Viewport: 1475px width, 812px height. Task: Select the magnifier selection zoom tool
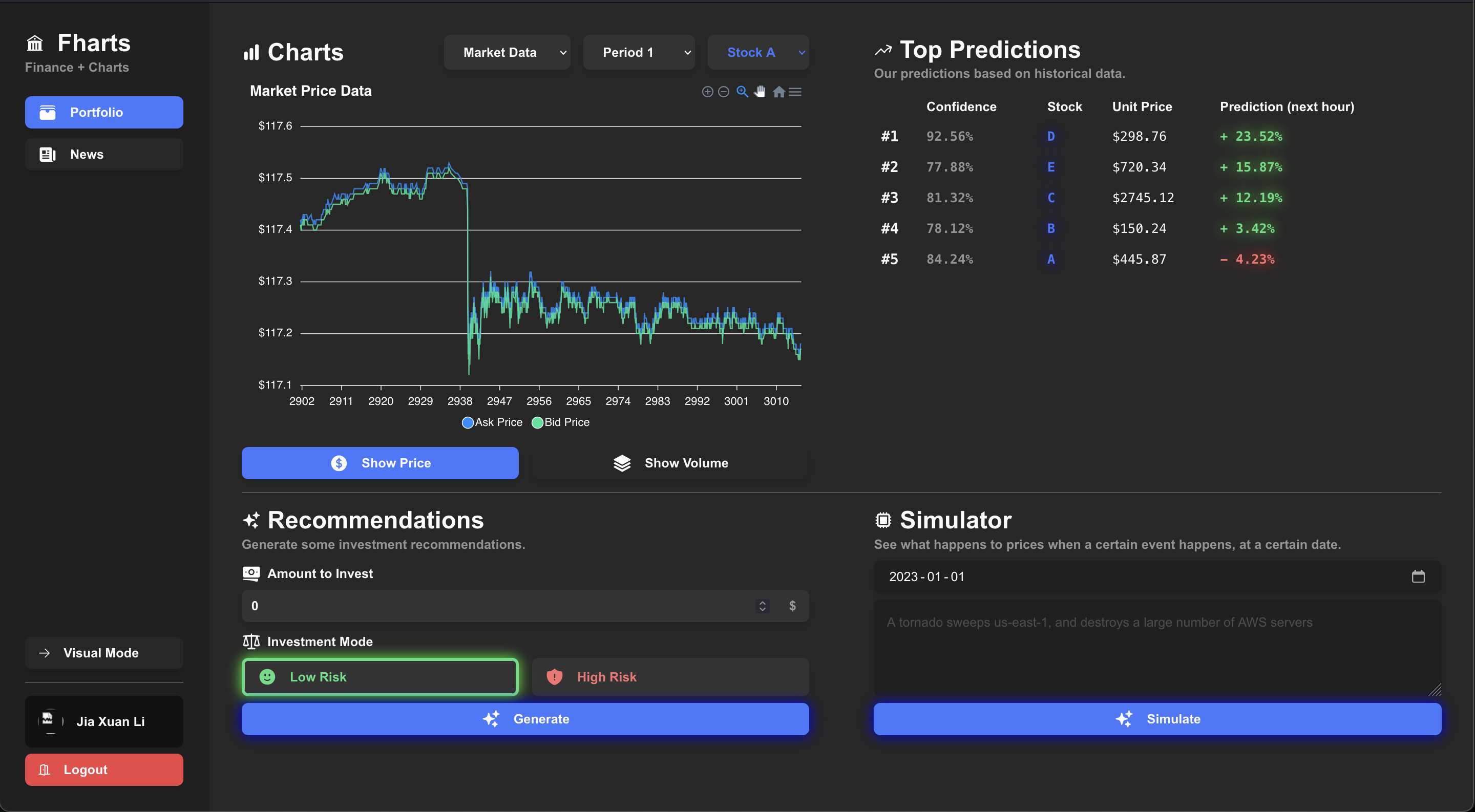click(742, 92)
